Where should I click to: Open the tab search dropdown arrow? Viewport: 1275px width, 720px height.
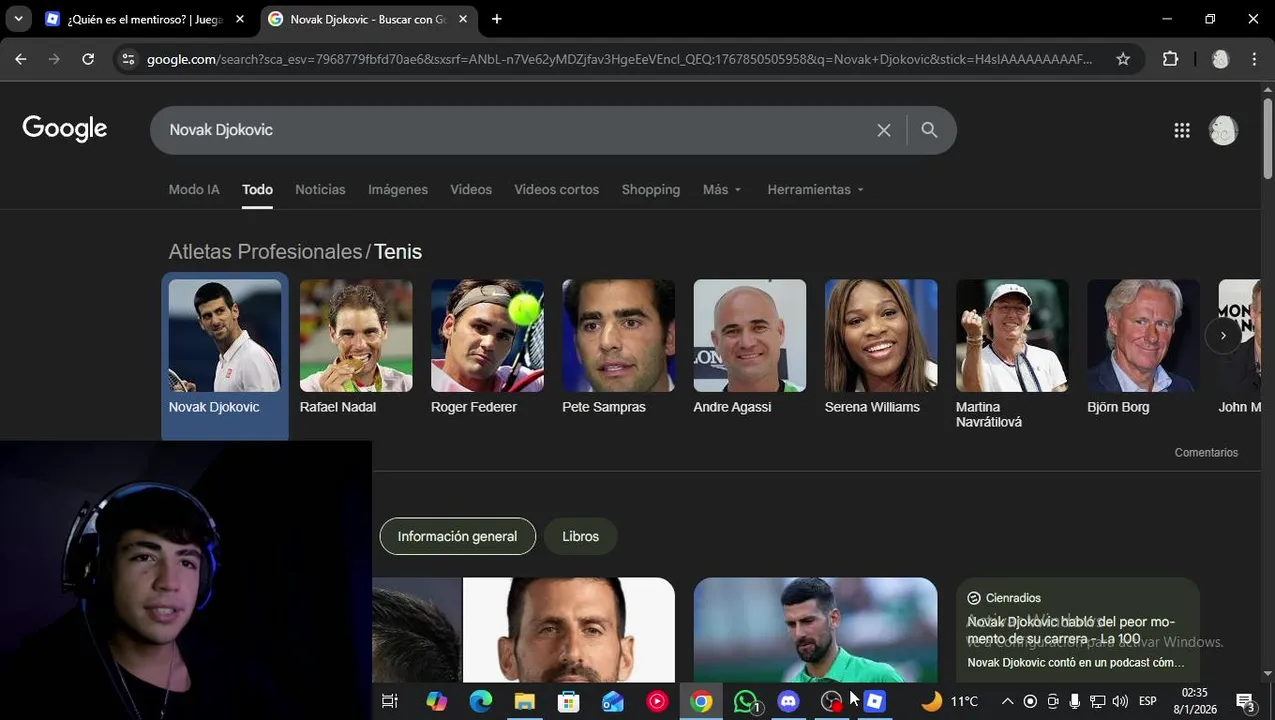pyautogui.click(x=18, y=19)
